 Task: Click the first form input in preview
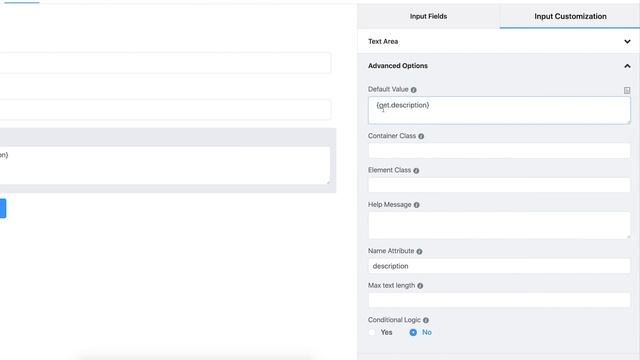click(x=165, y=63)
